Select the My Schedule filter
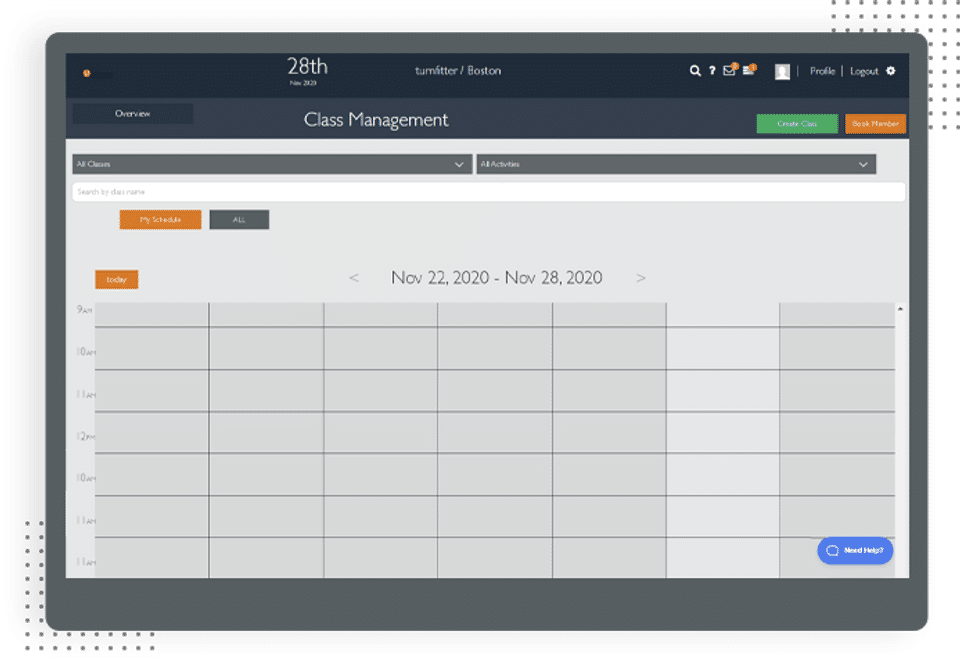This screenshot has height=658, width=960. [x=160, y=220]
